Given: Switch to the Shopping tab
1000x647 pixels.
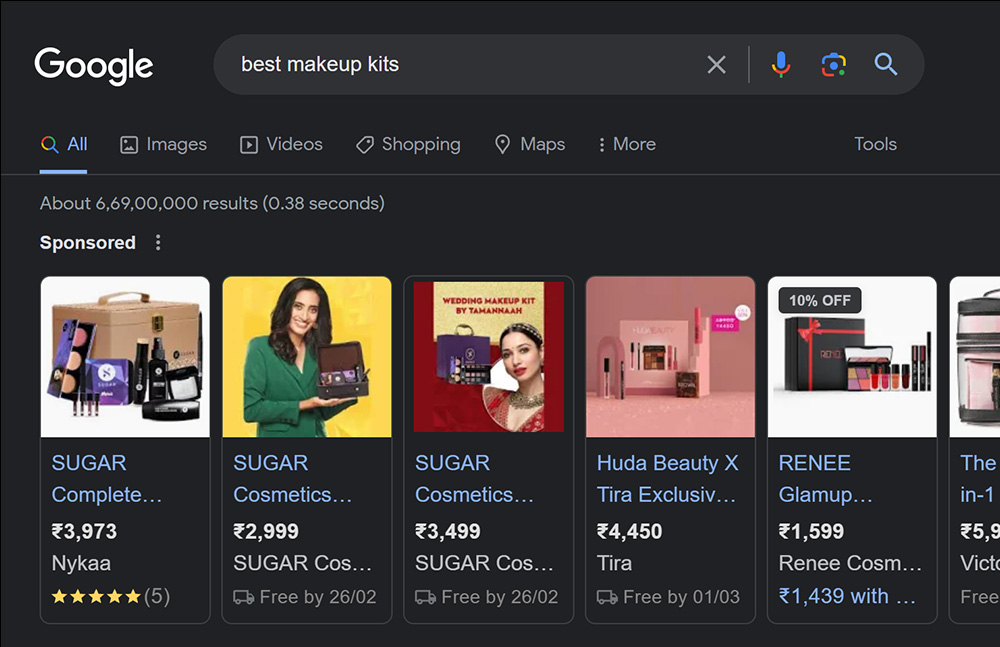Looking at the screenshot, I should [408, 144].
